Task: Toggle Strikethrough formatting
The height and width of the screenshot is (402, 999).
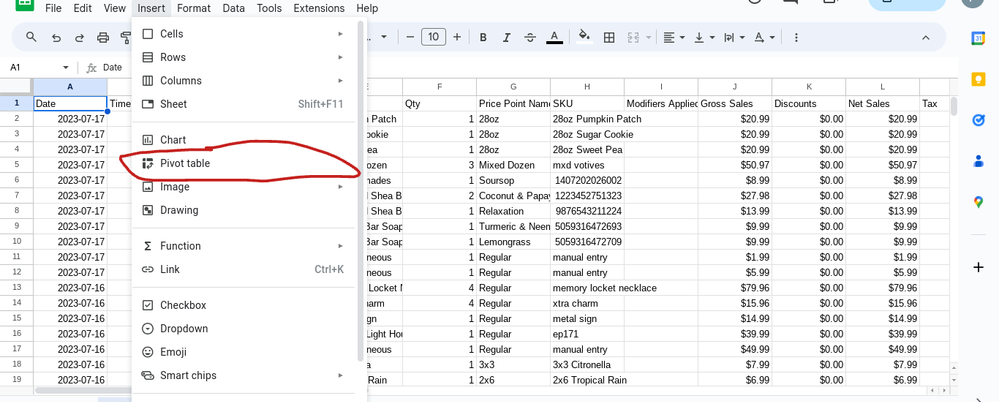Action: 530,38
